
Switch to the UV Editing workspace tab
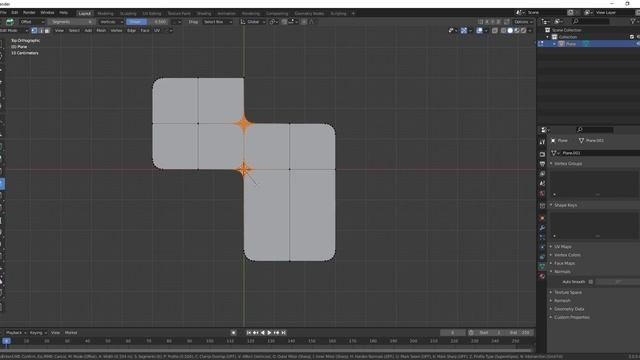(151, 13)
